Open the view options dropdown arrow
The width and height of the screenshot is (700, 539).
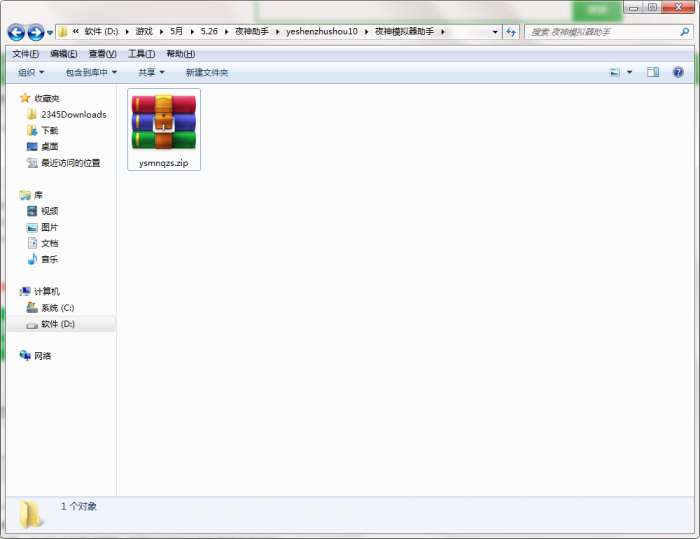629,72
